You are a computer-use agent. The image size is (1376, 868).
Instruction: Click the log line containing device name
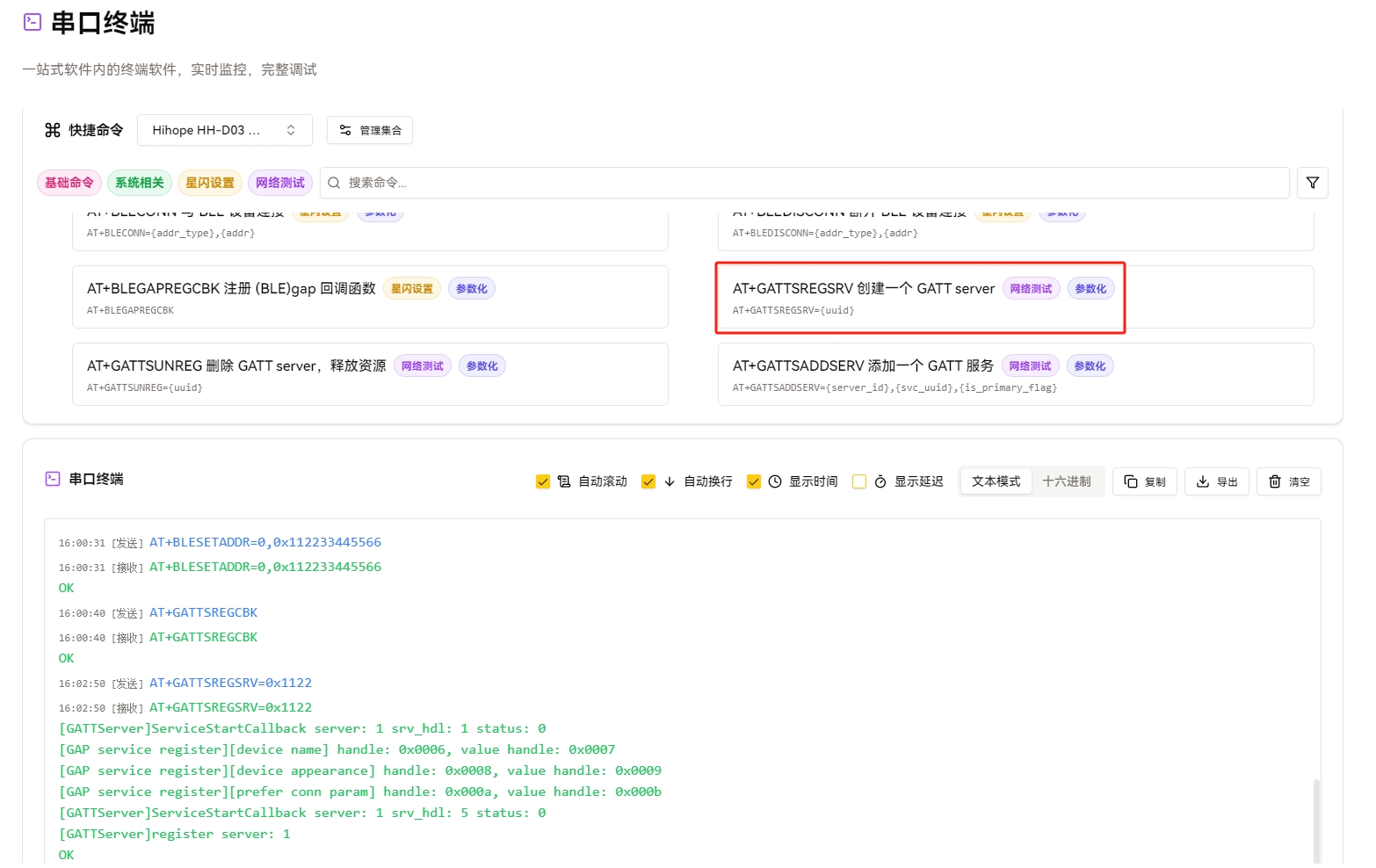(337, 749)
